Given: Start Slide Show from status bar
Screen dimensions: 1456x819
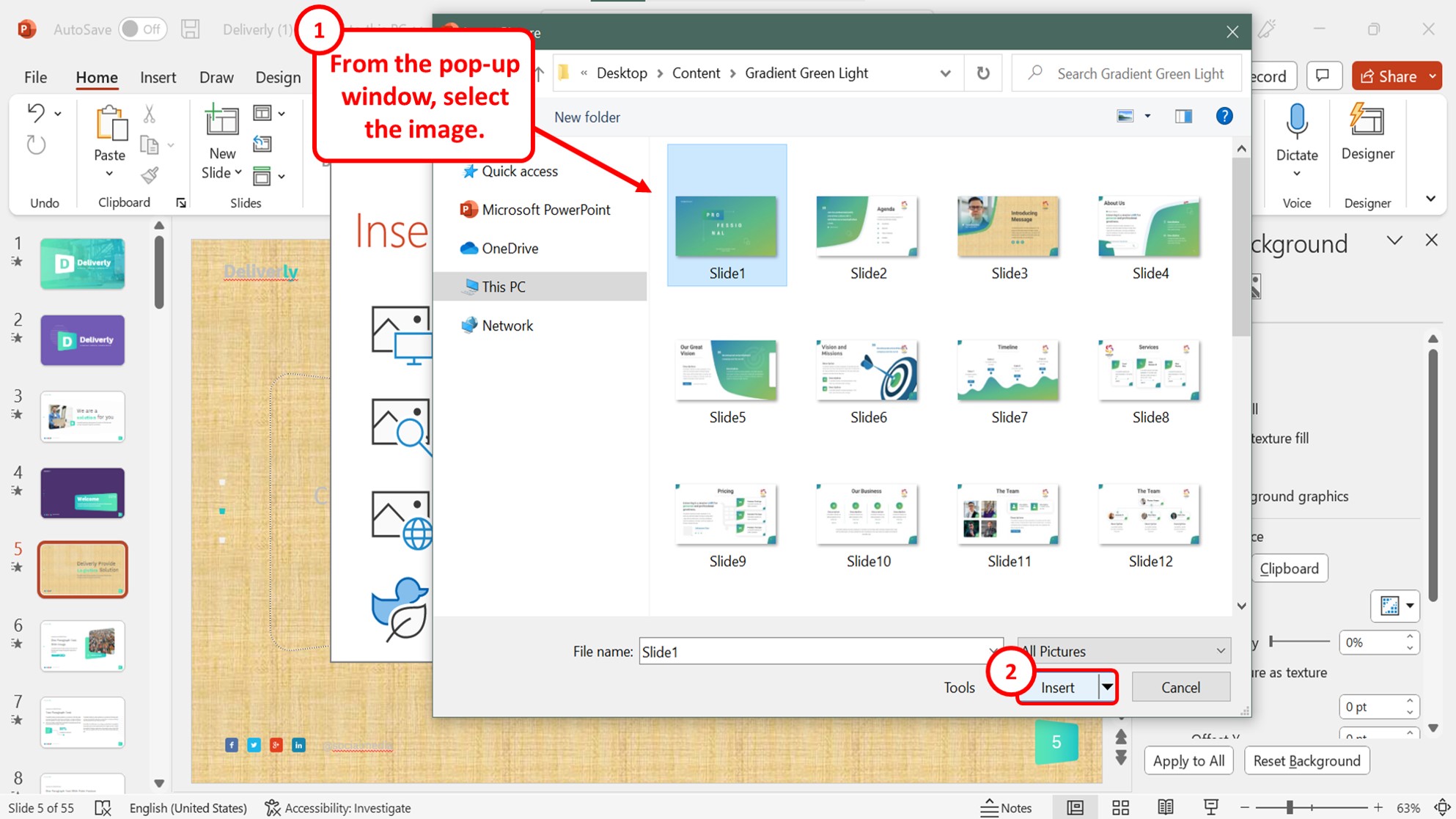Looking at the screenshot, I should click(1211, 807).
